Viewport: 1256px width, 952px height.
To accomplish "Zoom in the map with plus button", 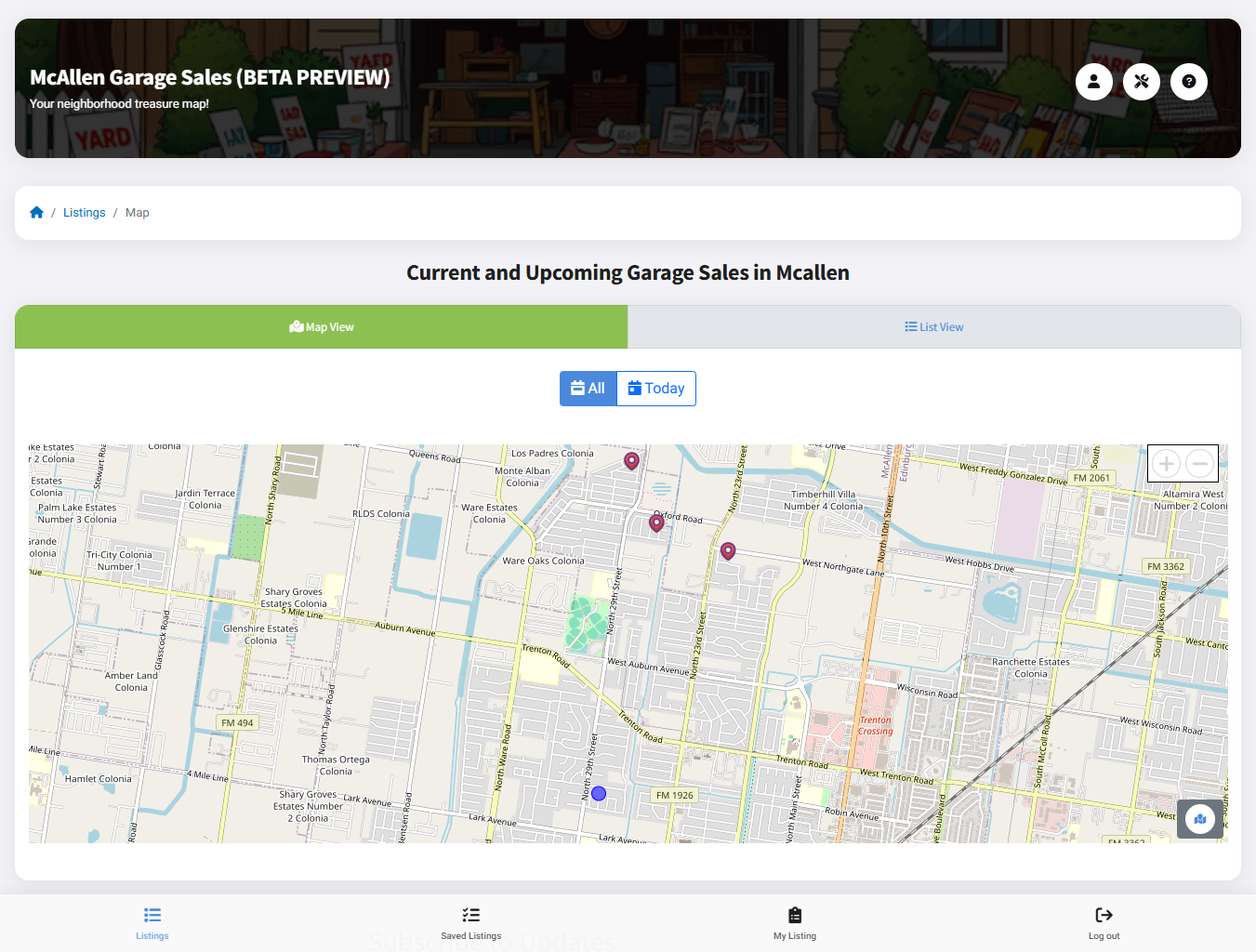I will [1166, 463].
